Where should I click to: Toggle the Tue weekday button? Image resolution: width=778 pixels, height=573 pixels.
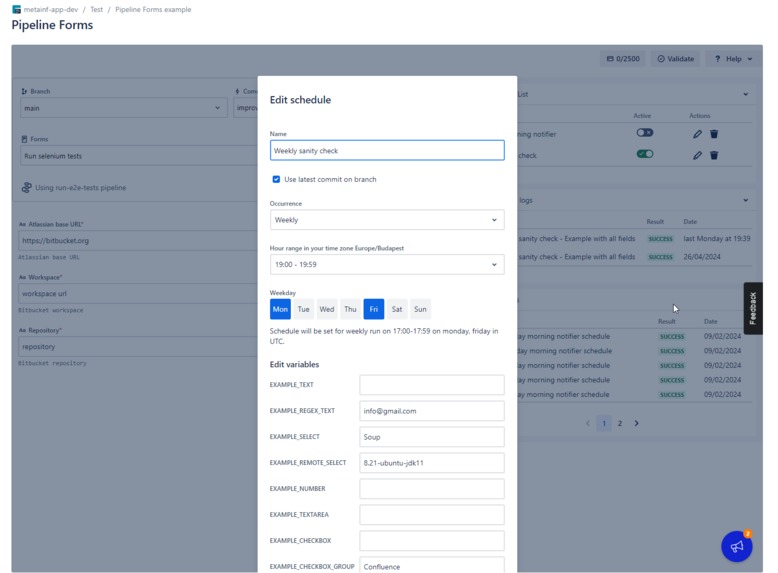[x=303, y=309]
